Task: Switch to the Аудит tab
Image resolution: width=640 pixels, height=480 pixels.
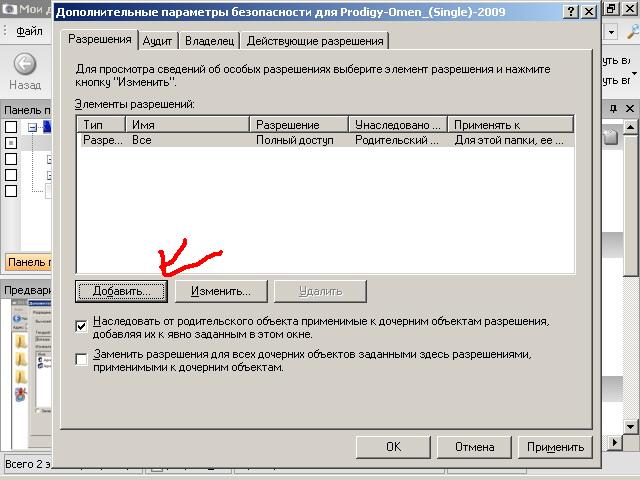Action: coord(158,40)
